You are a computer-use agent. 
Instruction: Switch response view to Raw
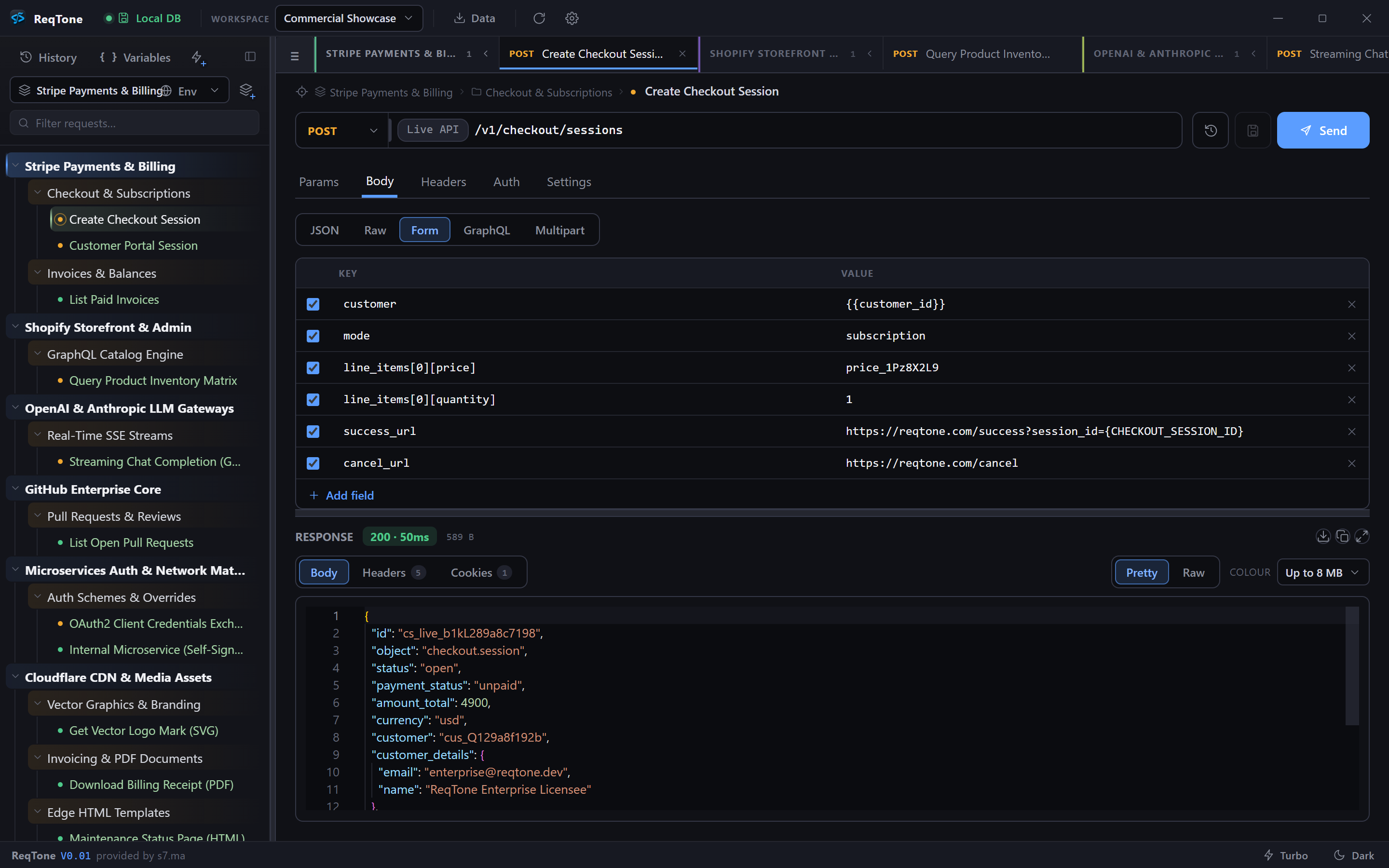1193,572
